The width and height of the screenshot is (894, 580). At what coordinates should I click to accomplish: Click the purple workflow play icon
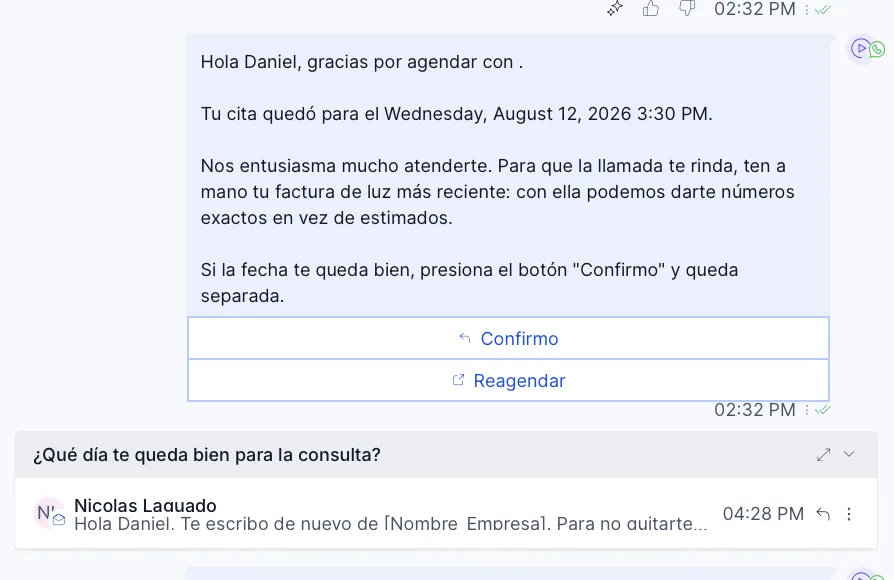coord(860,48)
